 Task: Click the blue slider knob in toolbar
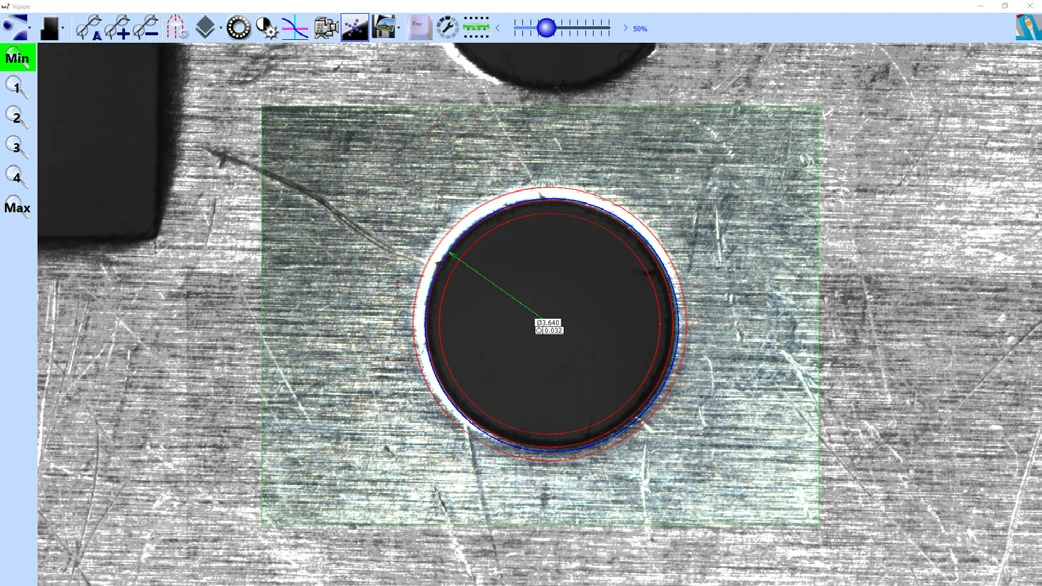(546, 28)
